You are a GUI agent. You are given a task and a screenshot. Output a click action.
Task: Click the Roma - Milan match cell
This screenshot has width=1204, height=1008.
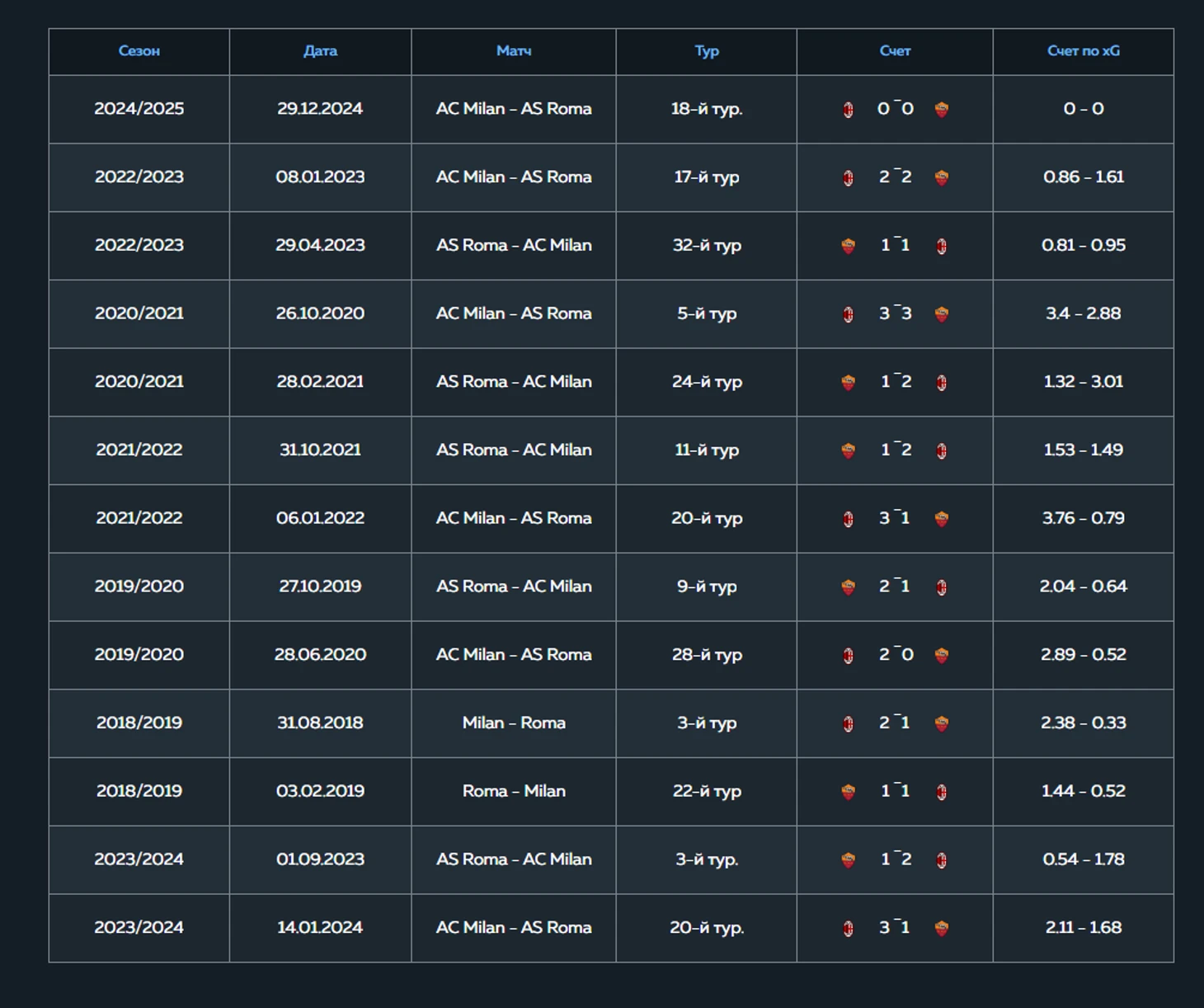click(x=514, y=791)
